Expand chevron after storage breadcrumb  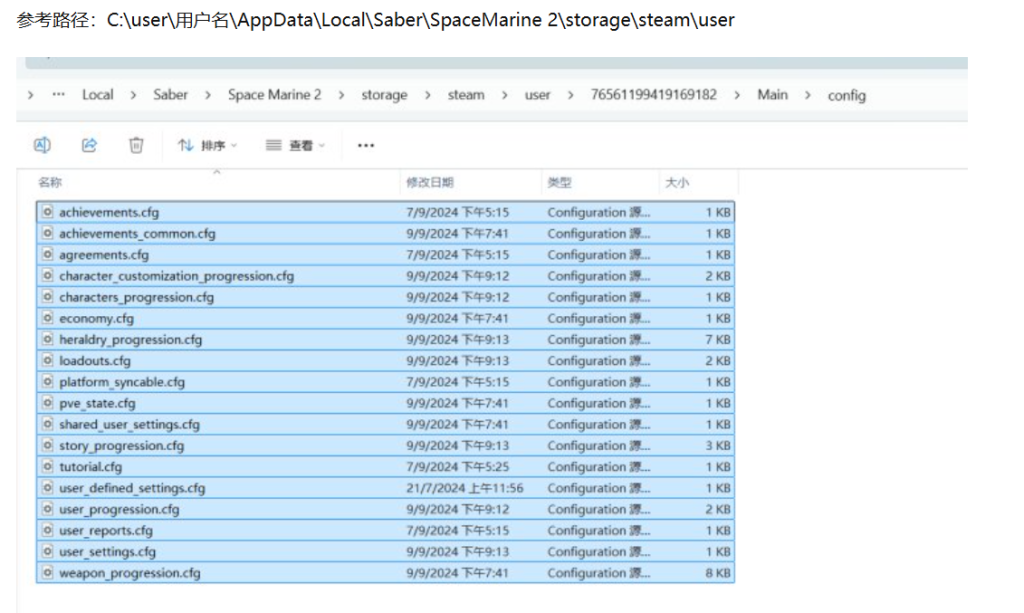[x=427, y=95]
